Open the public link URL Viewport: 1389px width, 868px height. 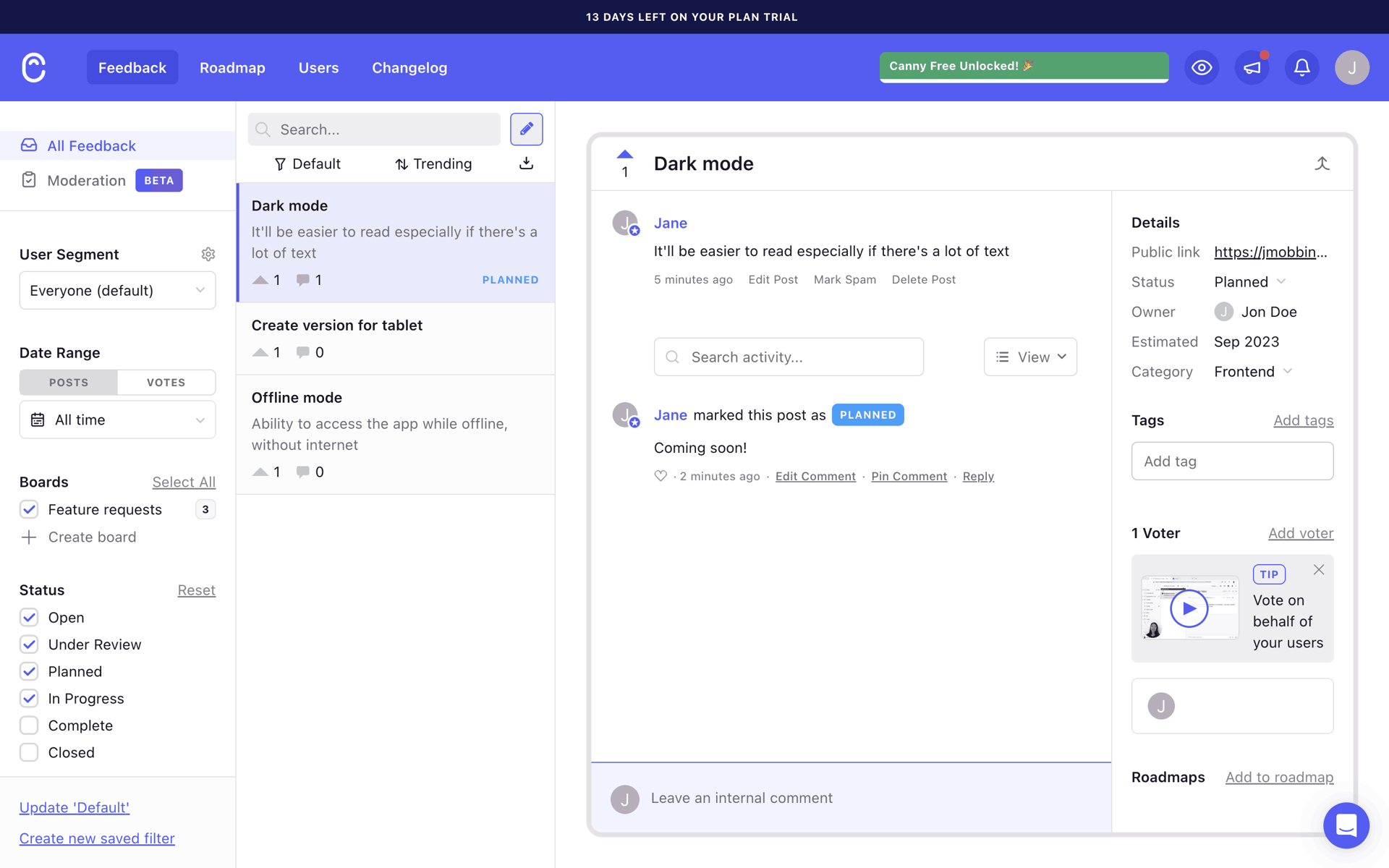pyautogui.click(x=1270, y=252)
